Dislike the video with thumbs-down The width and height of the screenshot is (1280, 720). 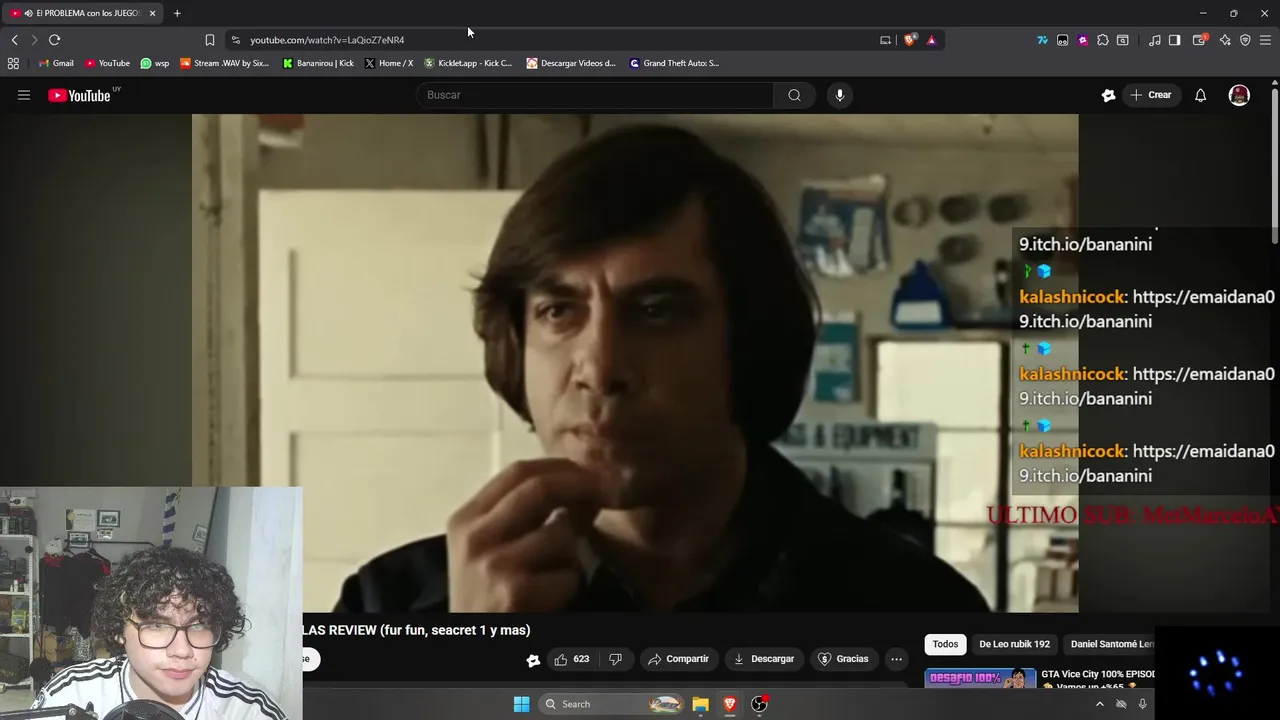(x=615, y=659)
